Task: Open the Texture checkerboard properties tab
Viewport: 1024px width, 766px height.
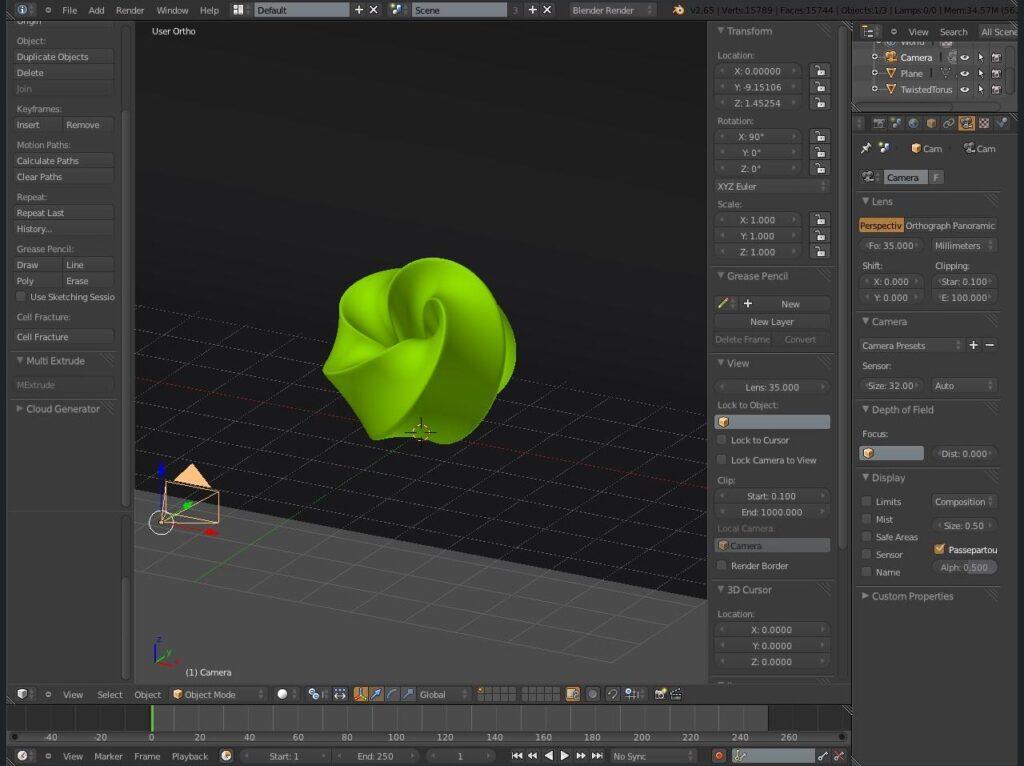Action: tap(984, 123)
